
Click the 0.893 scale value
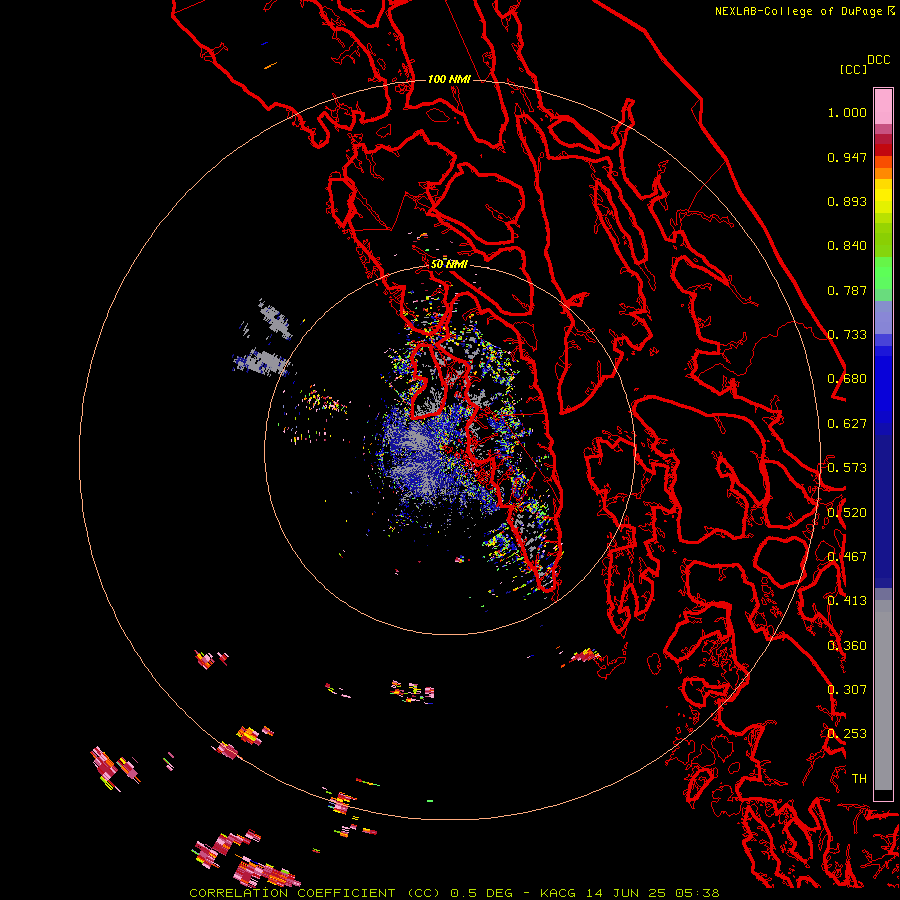847,201
